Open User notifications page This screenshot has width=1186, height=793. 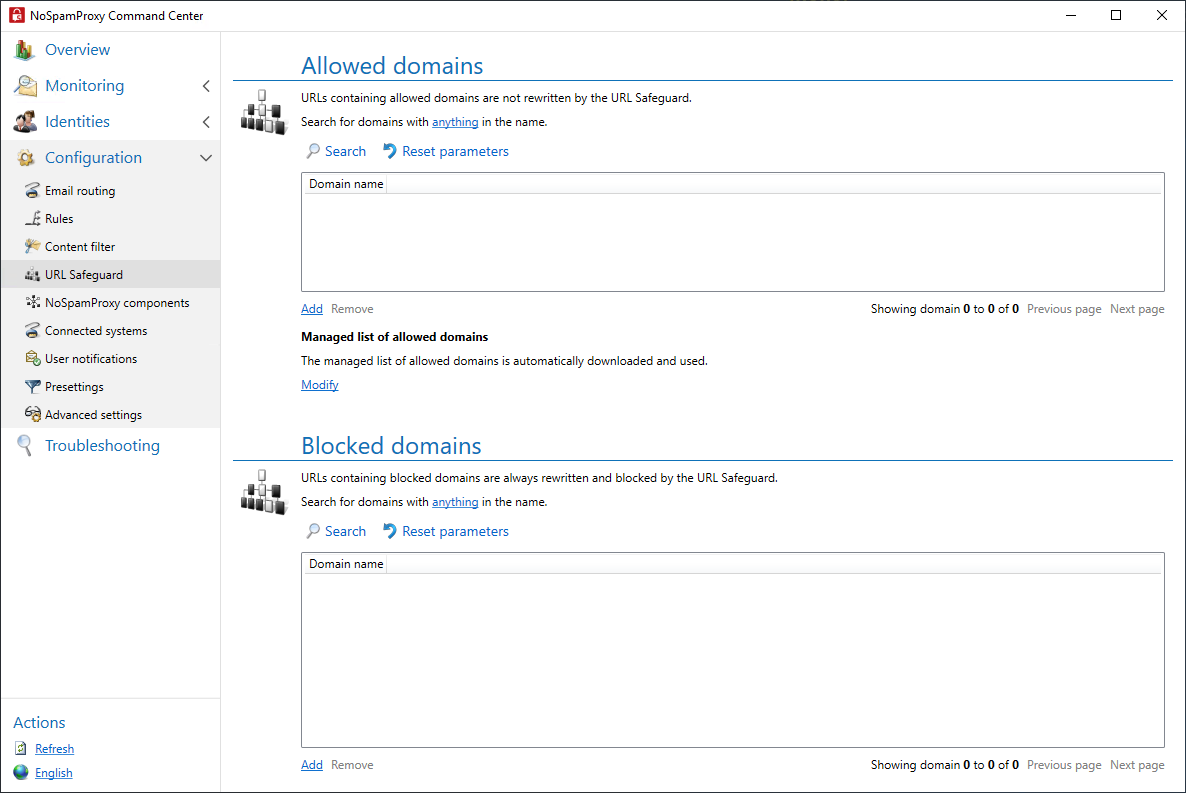[x=91, y=359]
